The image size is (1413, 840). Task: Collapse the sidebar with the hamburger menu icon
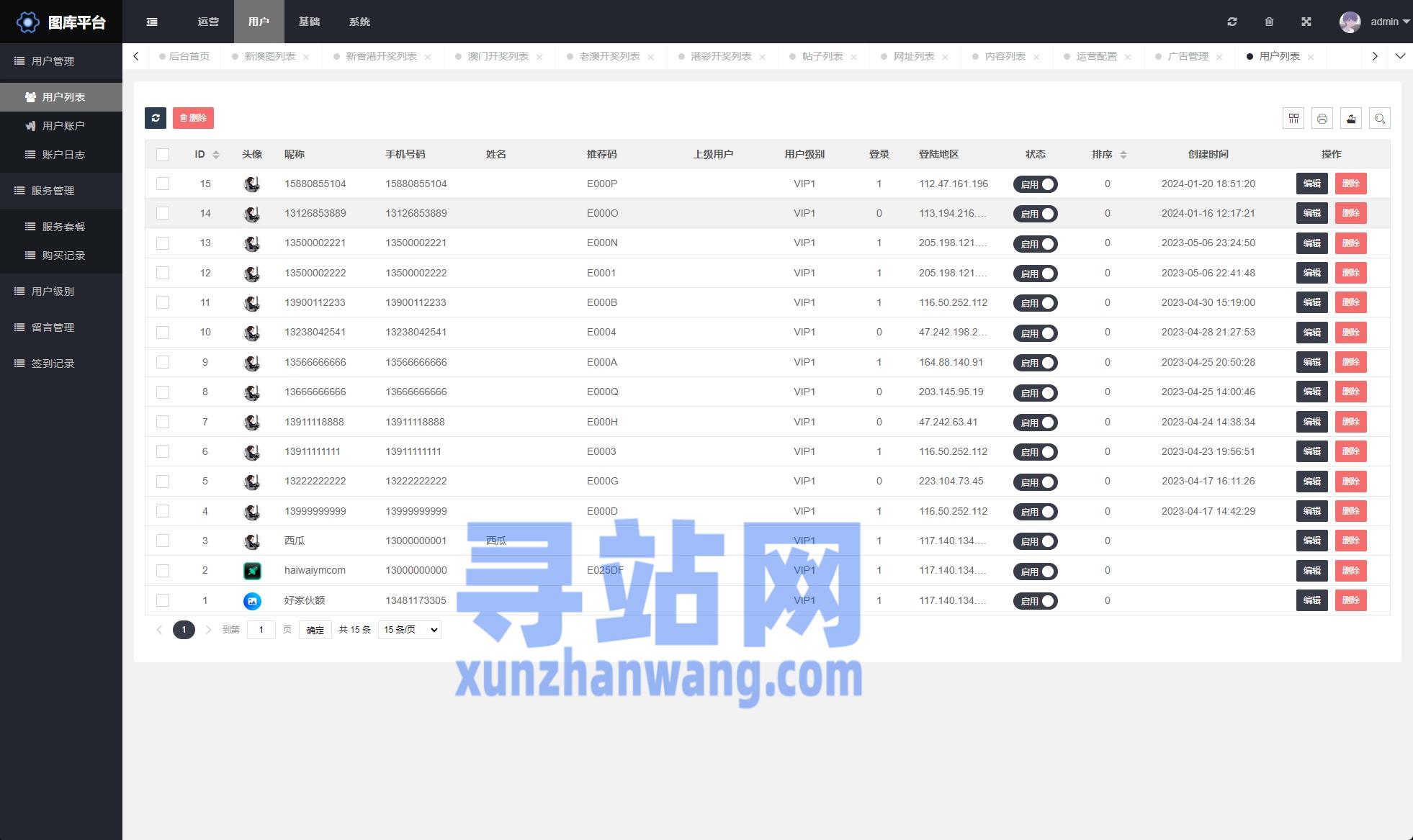tap(152, 22)
